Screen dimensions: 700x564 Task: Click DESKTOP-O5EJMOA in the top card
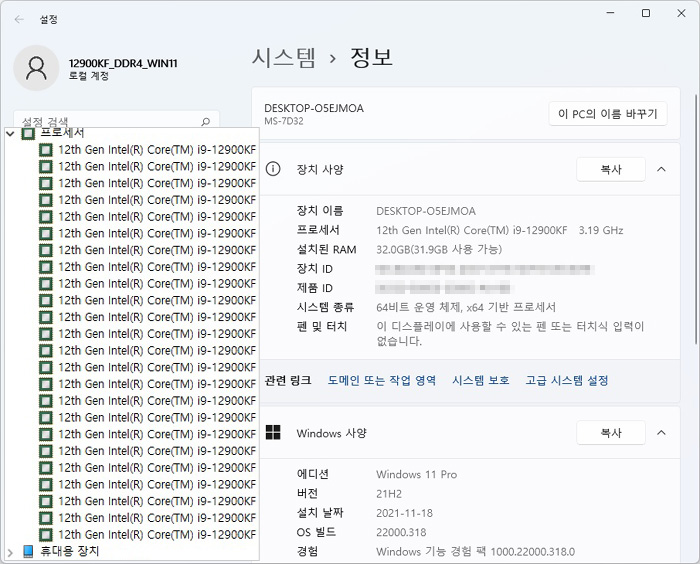pyautogui.click(x=314, y=108)
